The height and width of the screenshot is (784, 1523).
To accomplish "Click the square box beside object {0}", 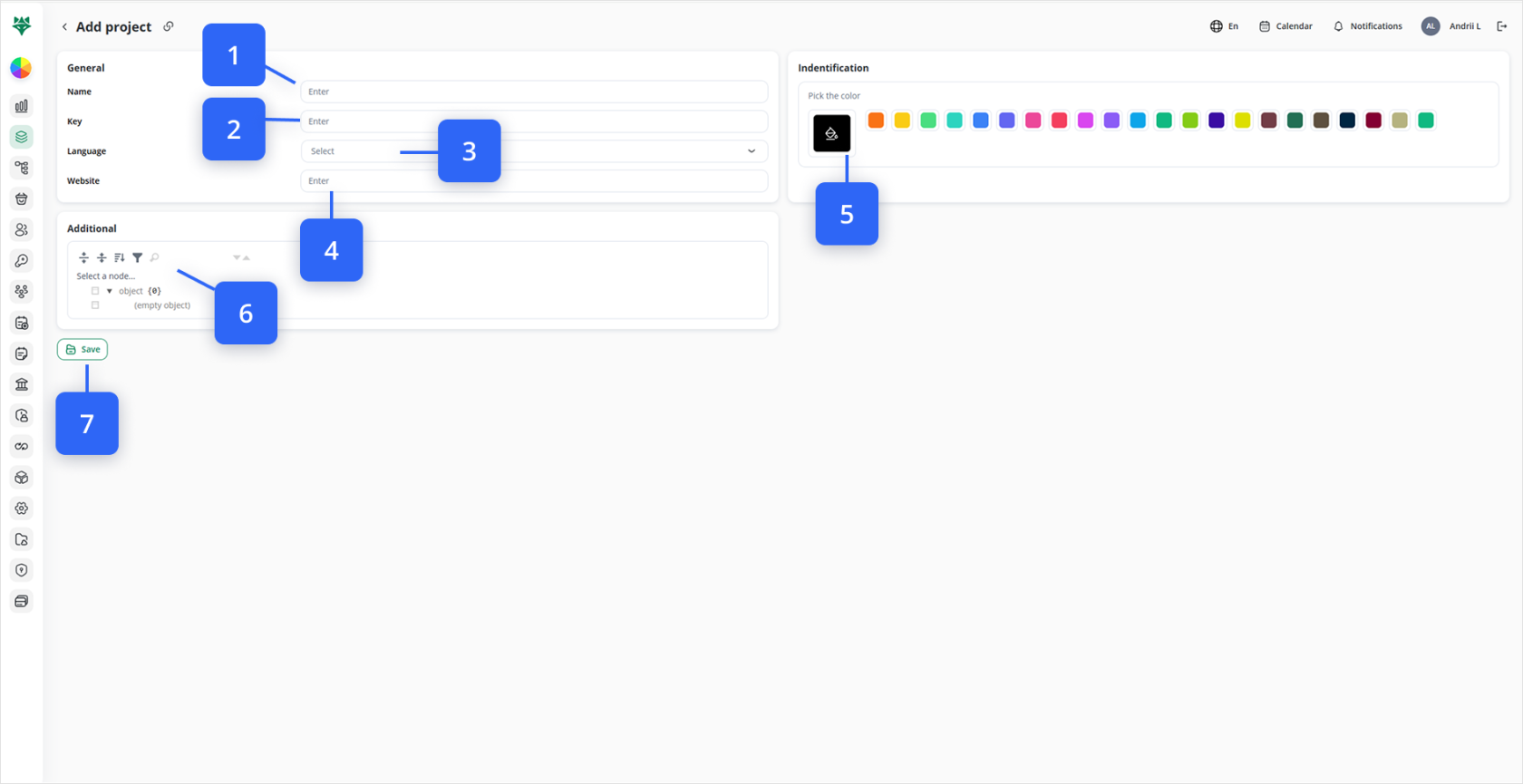I will [x=95, y=291].
